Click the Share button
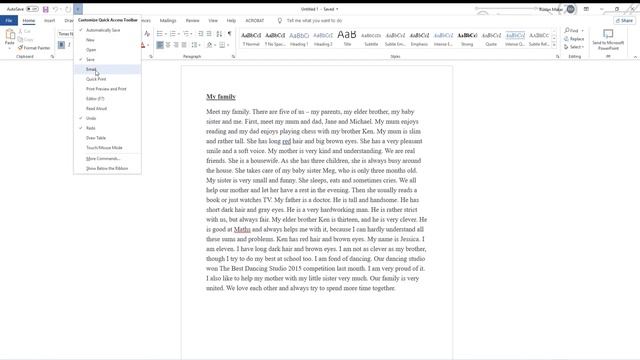Screen dimensions: 640x360 [x=624, y=20]
